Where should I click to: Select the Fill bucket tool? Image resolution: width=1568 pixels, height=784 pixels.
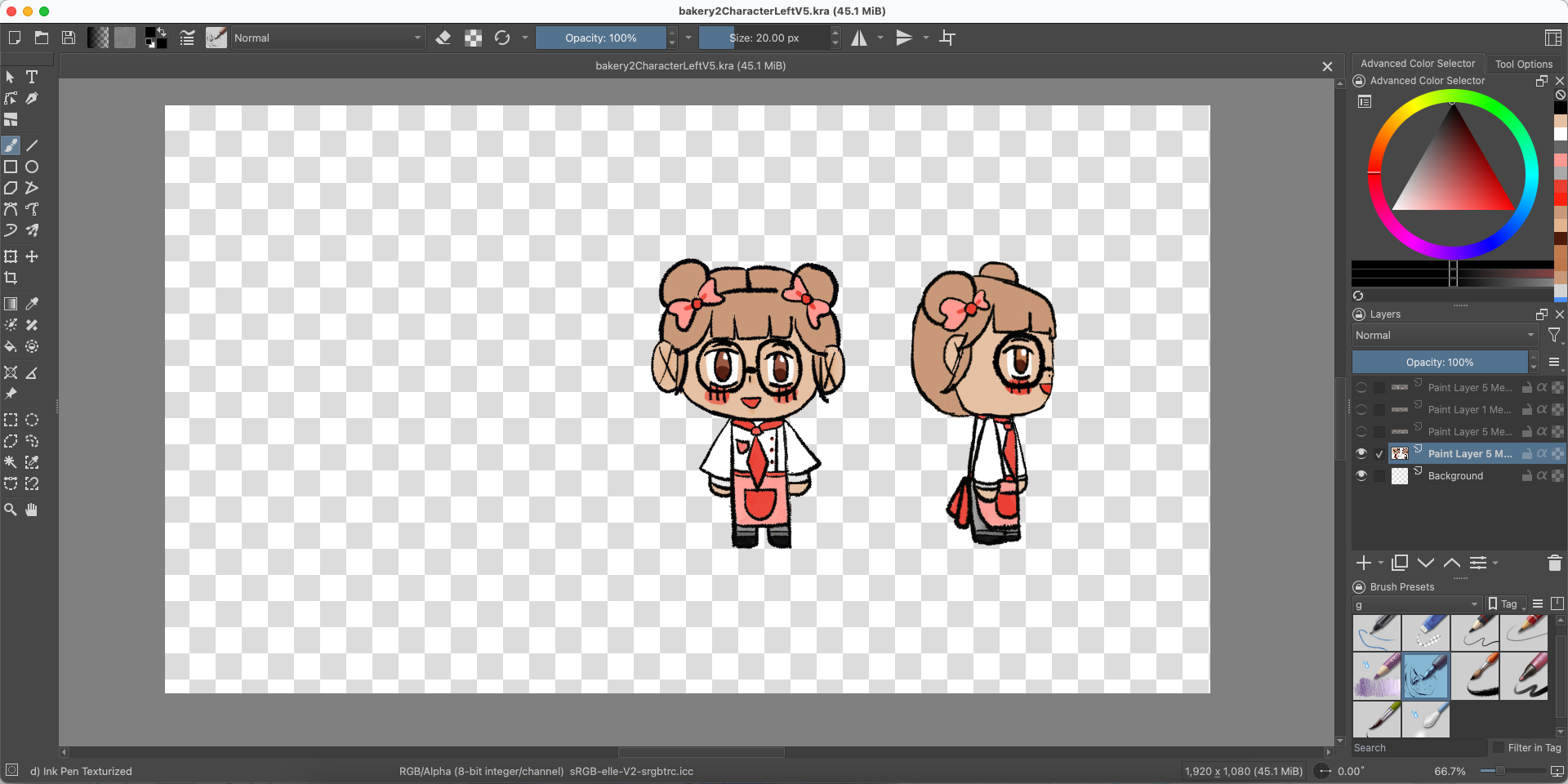point(11,346)
